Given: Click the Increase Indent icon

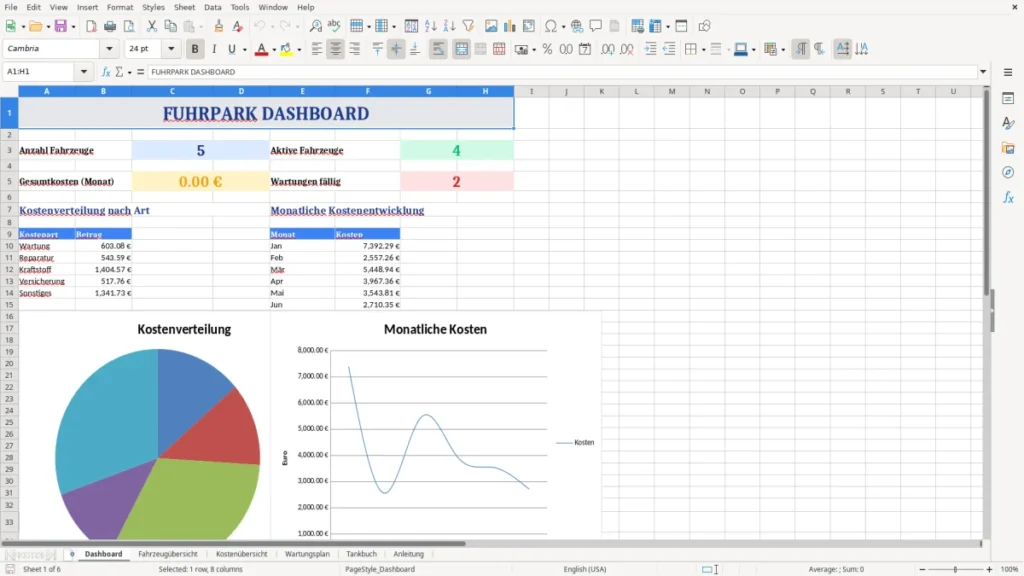Looking at the screenshot, I should (x=650, y=49).
